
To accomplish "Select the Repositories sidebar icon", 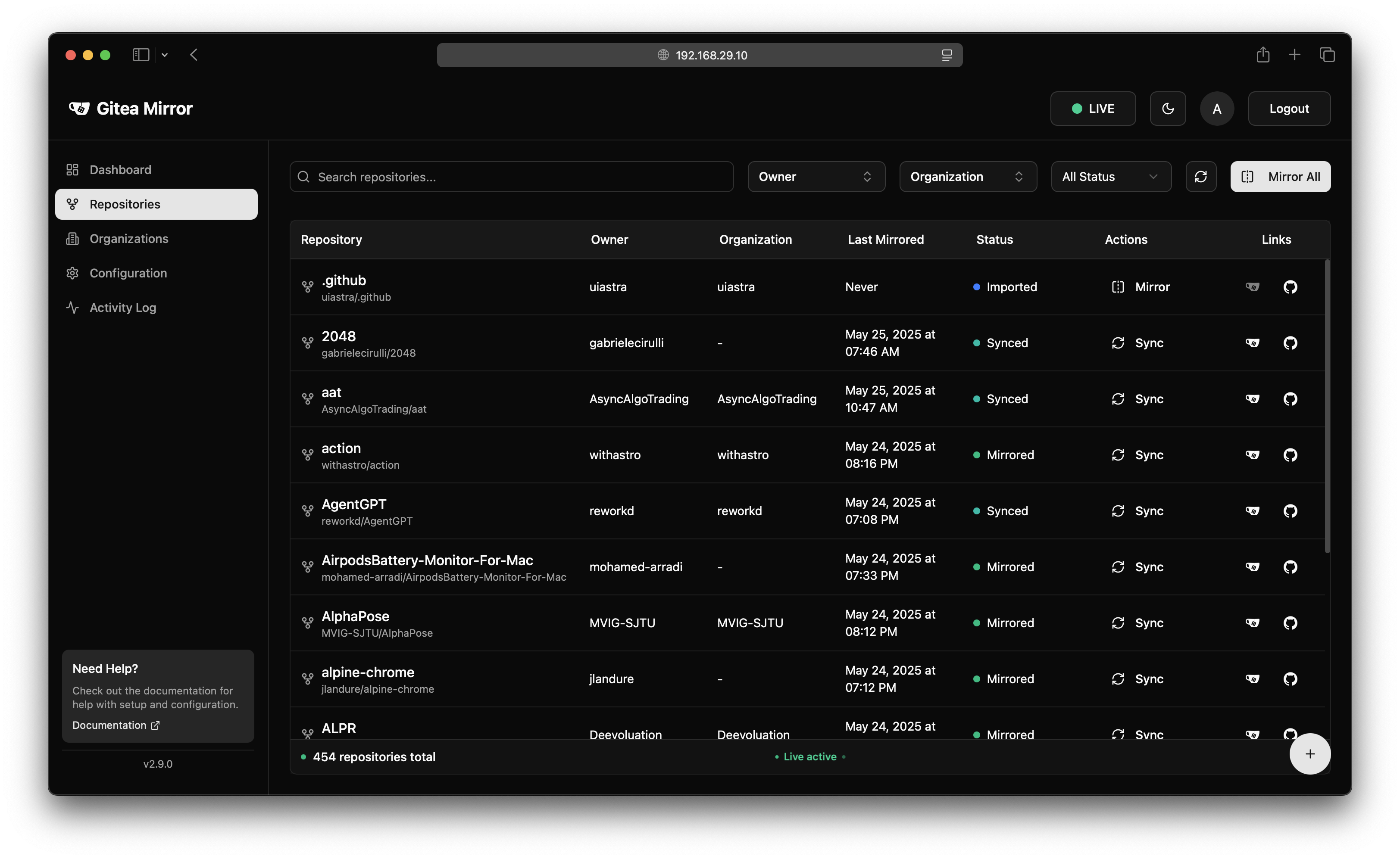I will click(72, 204).
